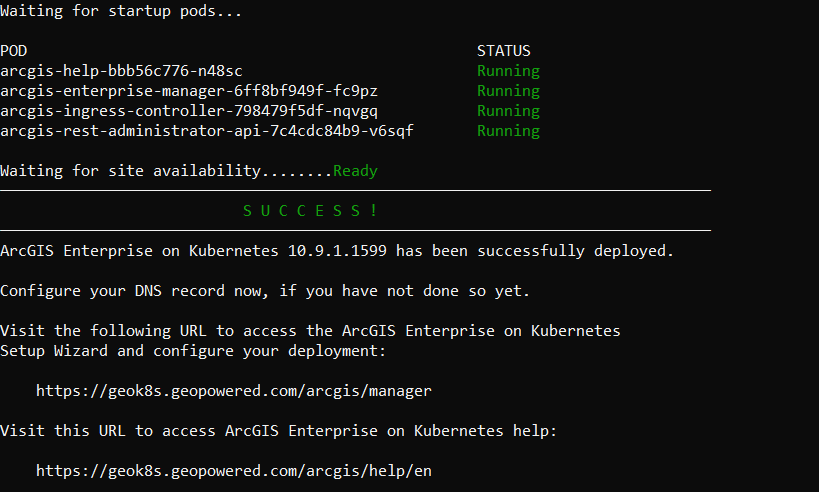
Task: Select pod arcgis-enterprise-manager-6ff8bf949f-fc9pz
Action: coord(189,91)
